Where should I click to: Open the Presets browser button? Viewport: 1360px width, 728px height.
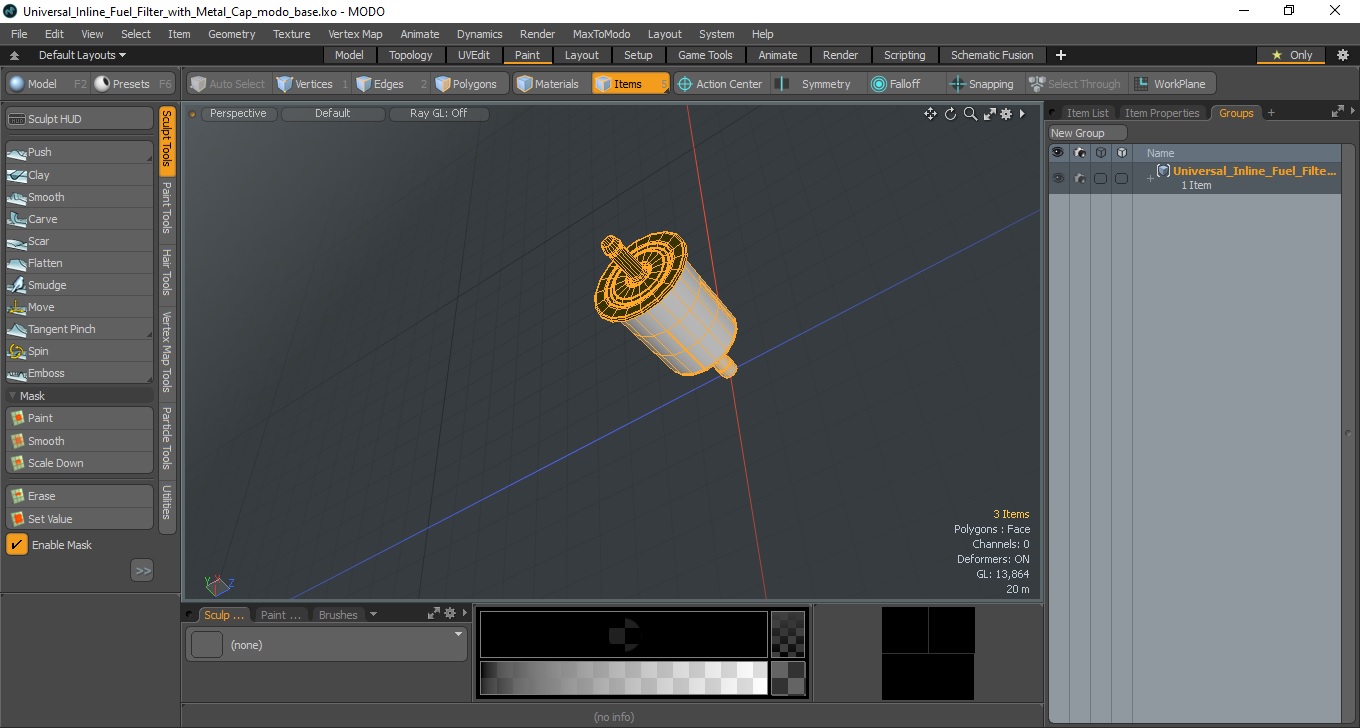(133, 84)
